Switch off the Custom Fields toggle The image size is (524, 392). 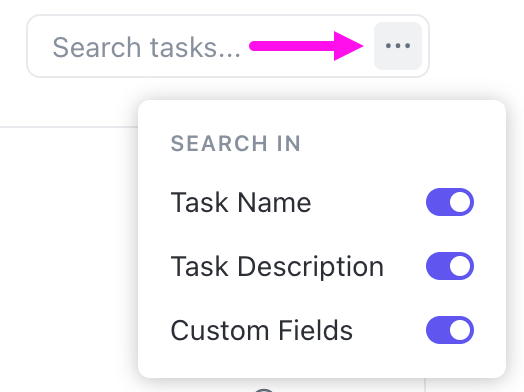450,330
